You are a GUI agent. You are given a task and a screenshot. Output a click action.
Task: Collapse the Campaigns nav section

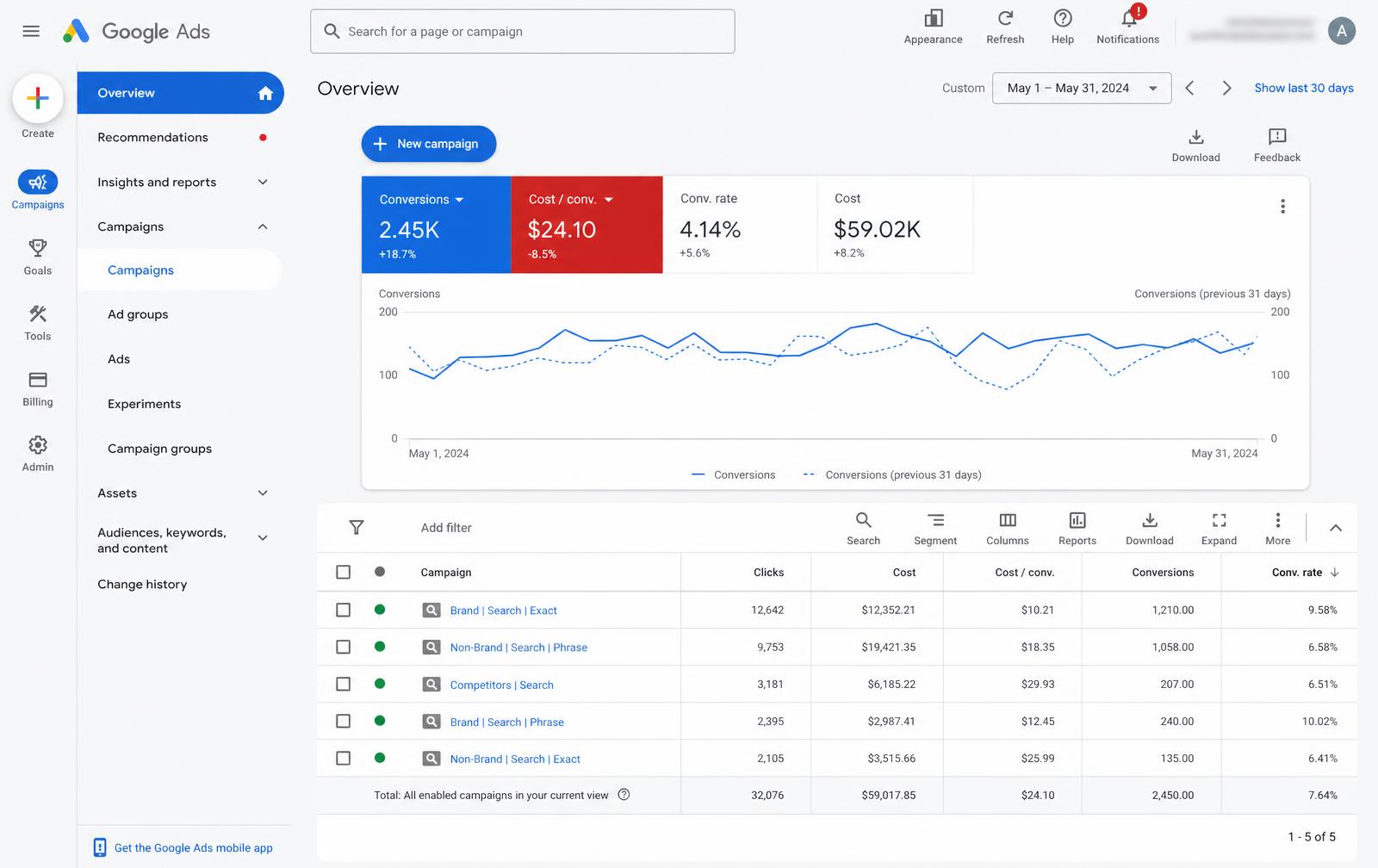tap(263, 226)
